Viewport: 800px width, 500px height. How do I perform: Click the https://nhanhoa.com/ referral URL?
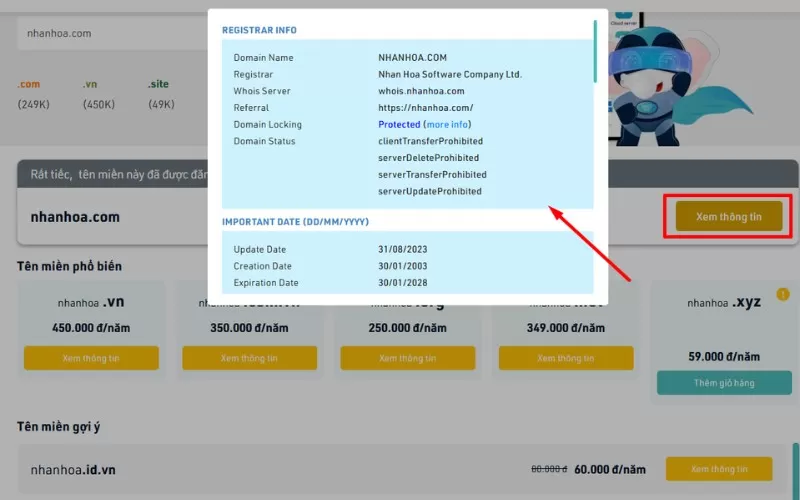click(x=425, y=108)
